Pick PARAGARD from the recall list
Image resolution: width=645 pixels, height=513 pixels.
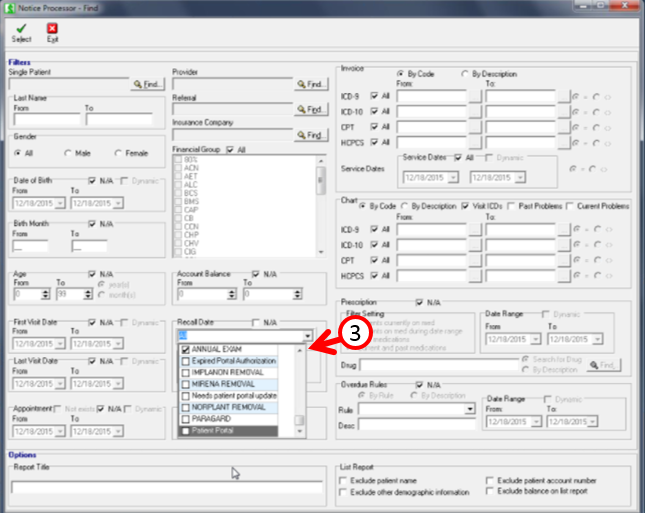click(x=185, y=419)
